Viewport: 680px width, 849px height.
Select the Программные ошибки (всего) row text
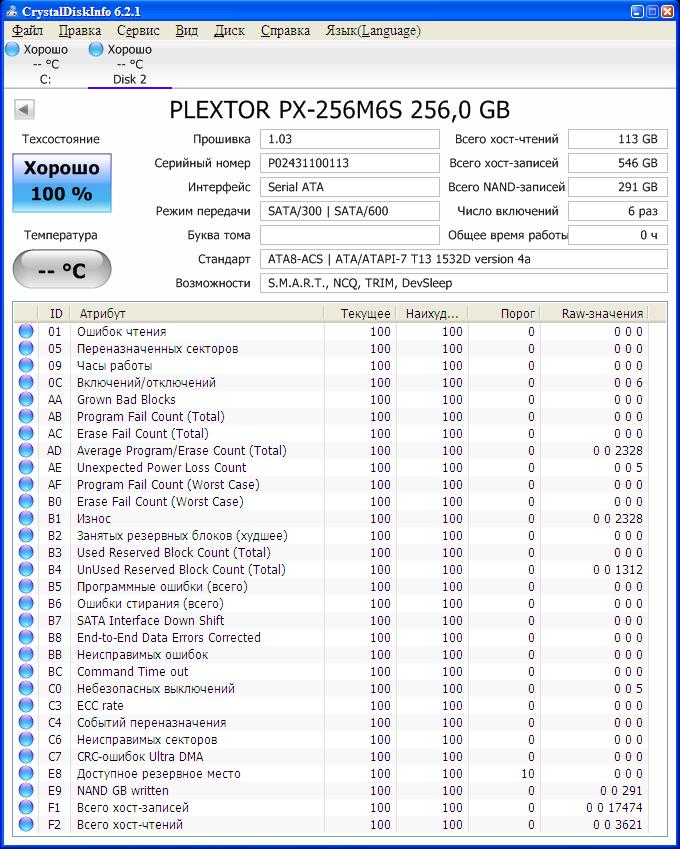click(x=162, y=586)
